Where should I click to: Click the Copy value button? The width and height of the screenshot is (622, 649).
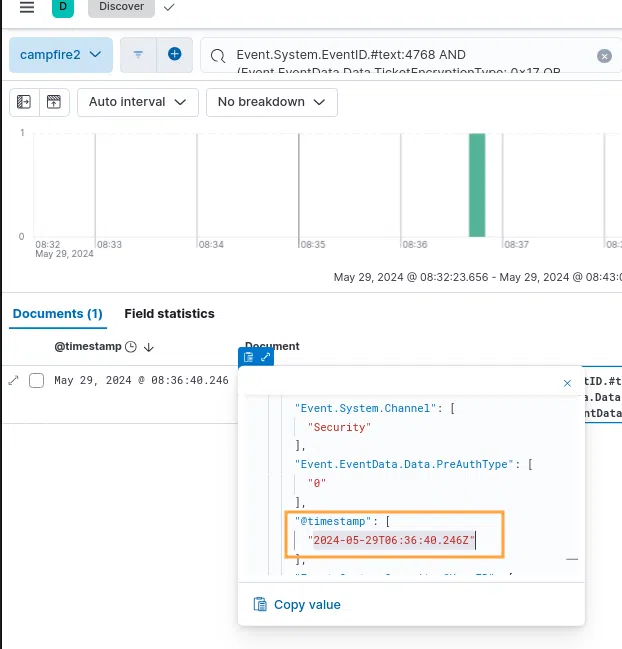(297, 604)
